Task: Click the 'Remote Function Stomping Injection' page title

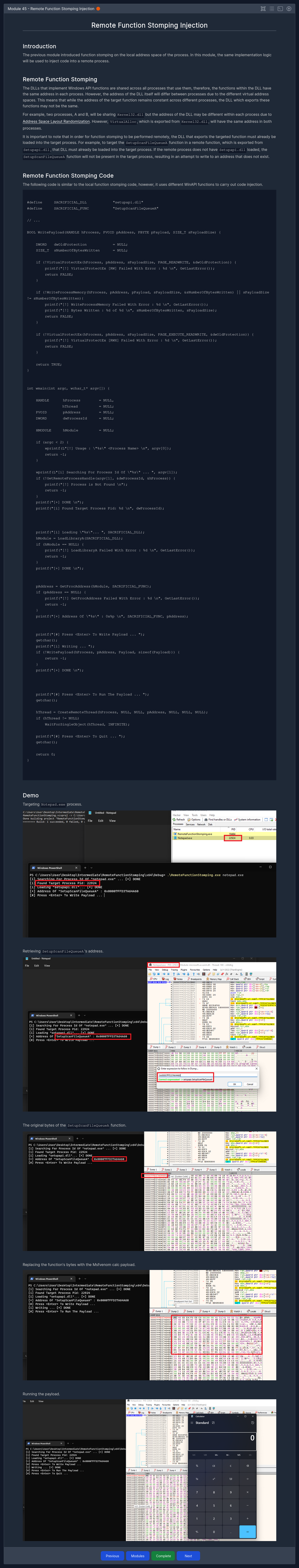Action: tap(149, 26)
